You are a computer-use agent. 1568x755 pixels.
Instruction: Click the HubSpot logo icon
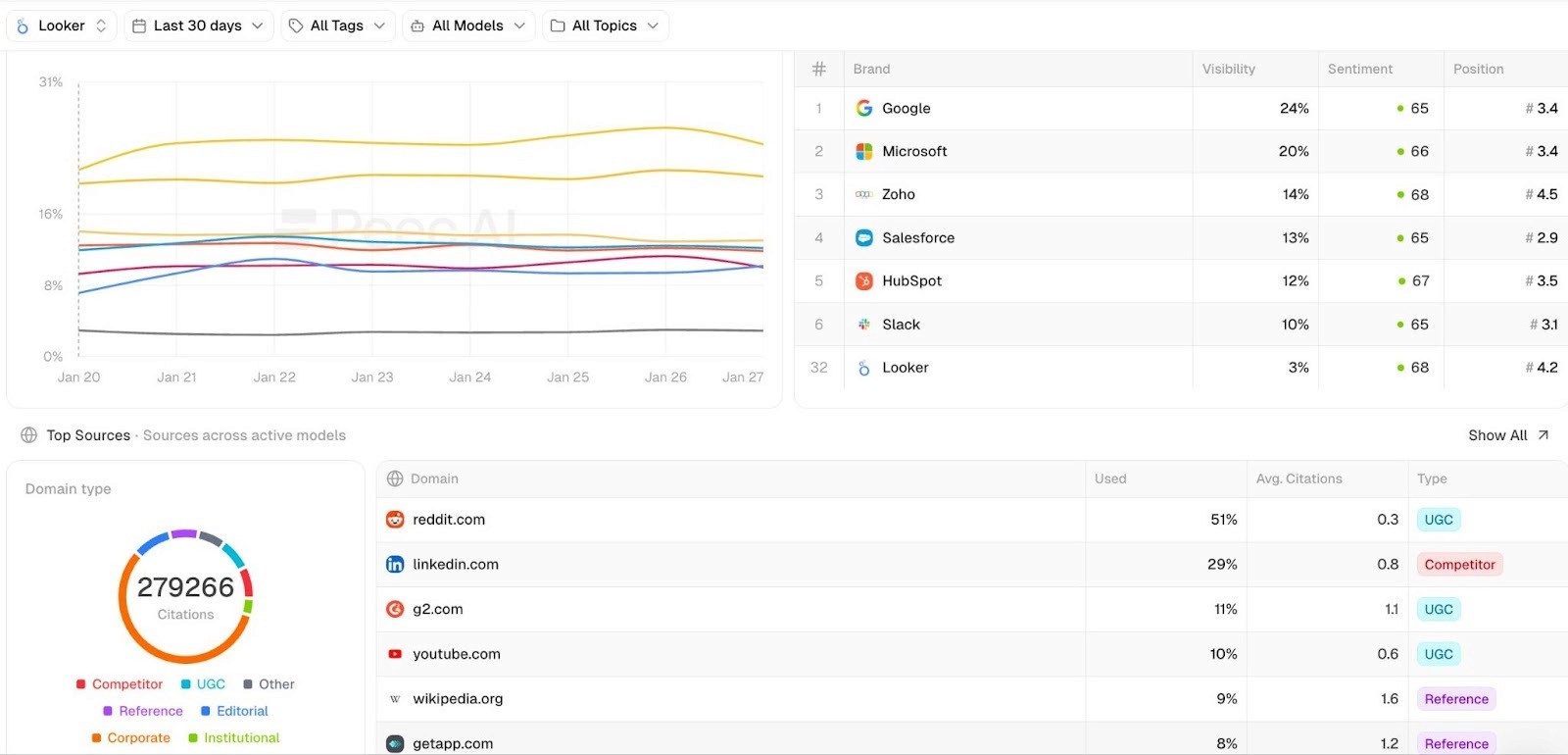[863, 280]
